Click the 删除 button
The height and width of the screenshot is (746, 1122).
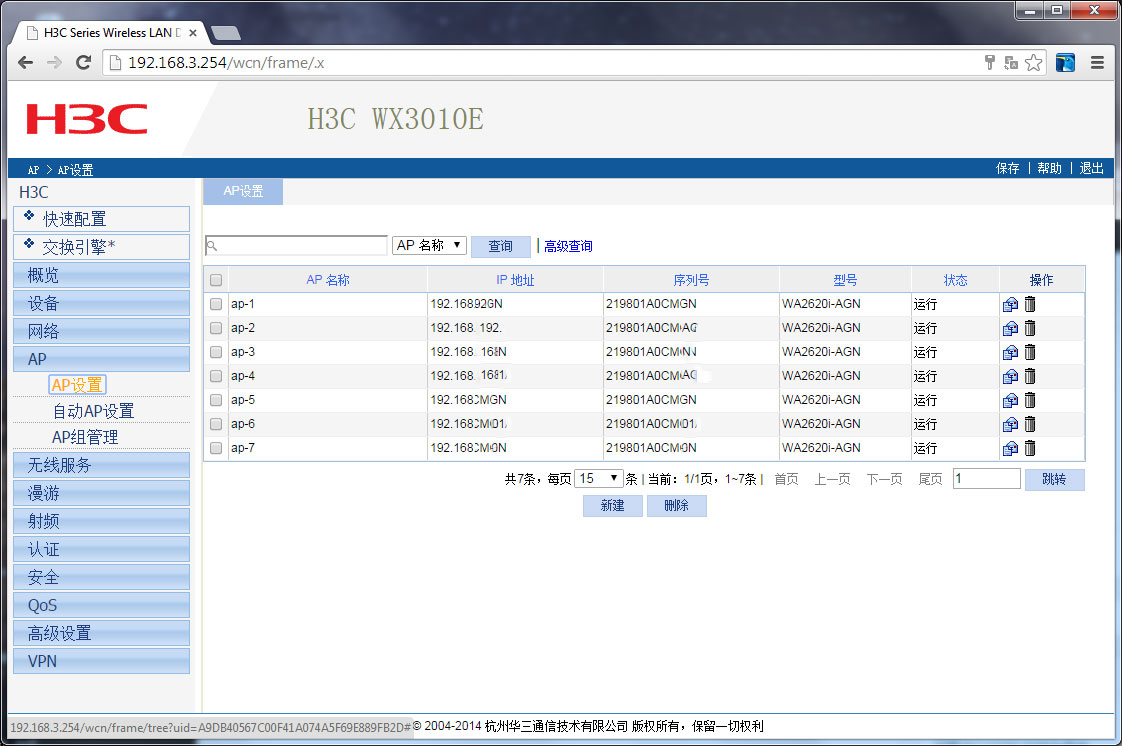(x=676, y=506)
